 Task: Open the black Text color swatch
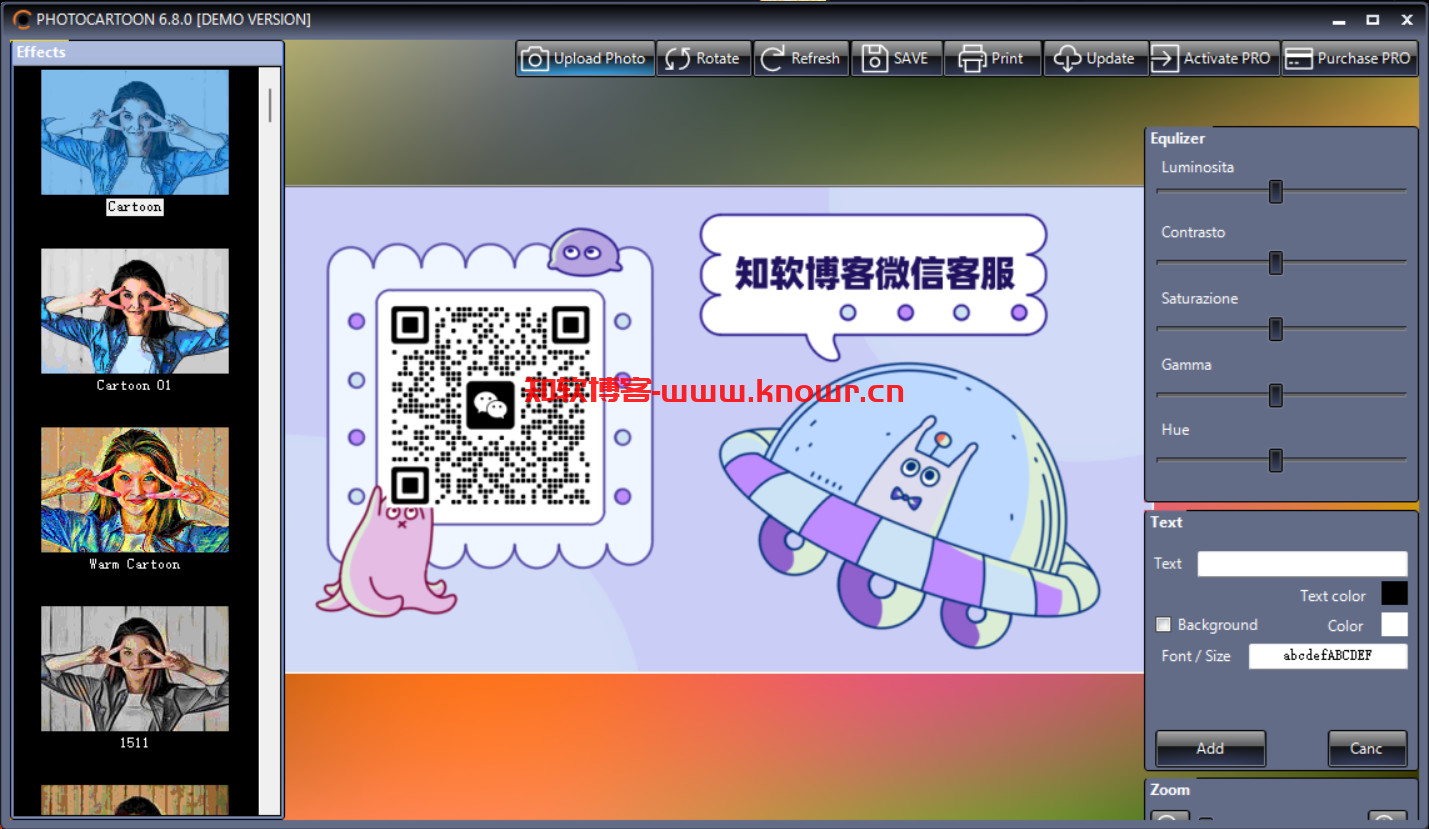1394,594
